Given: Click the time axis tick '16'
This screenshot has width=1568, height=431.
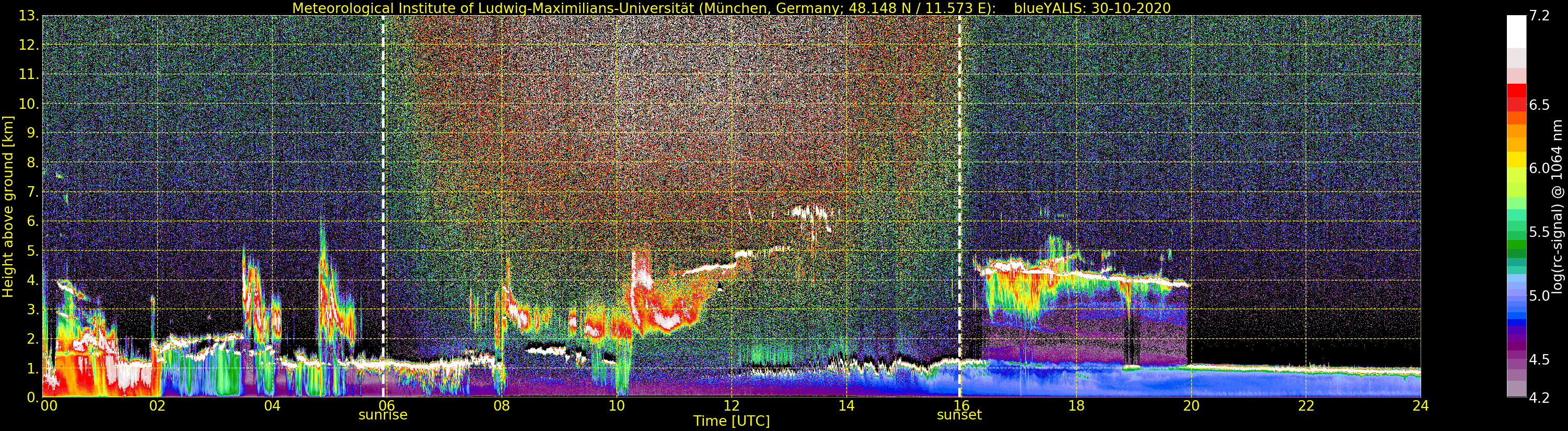Looking at the screenshot, I should [961, 405].
